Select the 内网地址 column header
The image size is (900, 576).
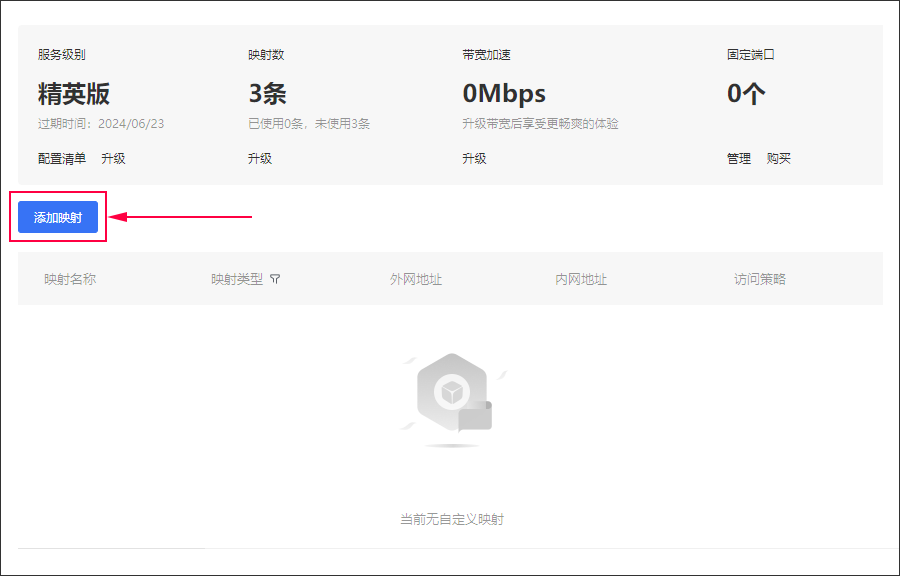click(581, 279)
